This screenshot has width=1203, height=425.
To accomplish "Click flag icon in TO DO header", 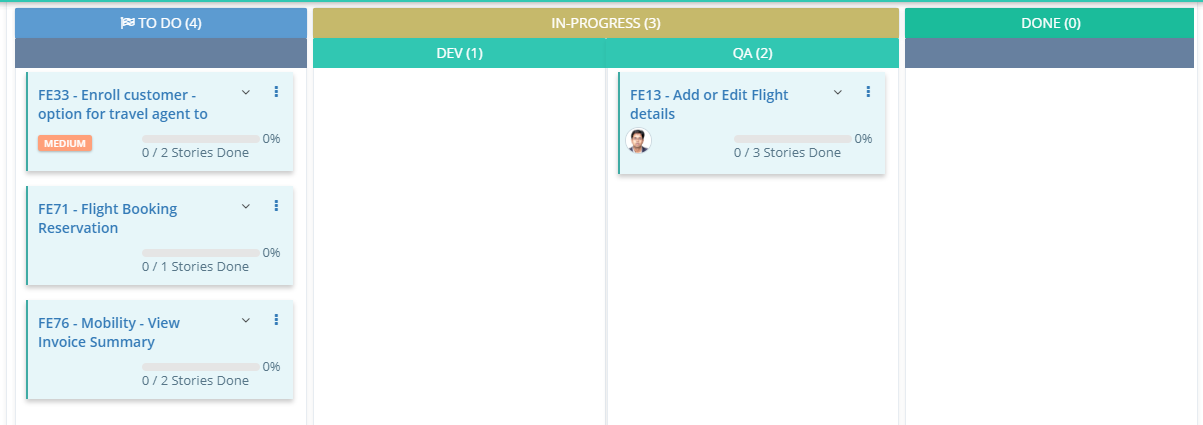I will [x=127, y=23].
